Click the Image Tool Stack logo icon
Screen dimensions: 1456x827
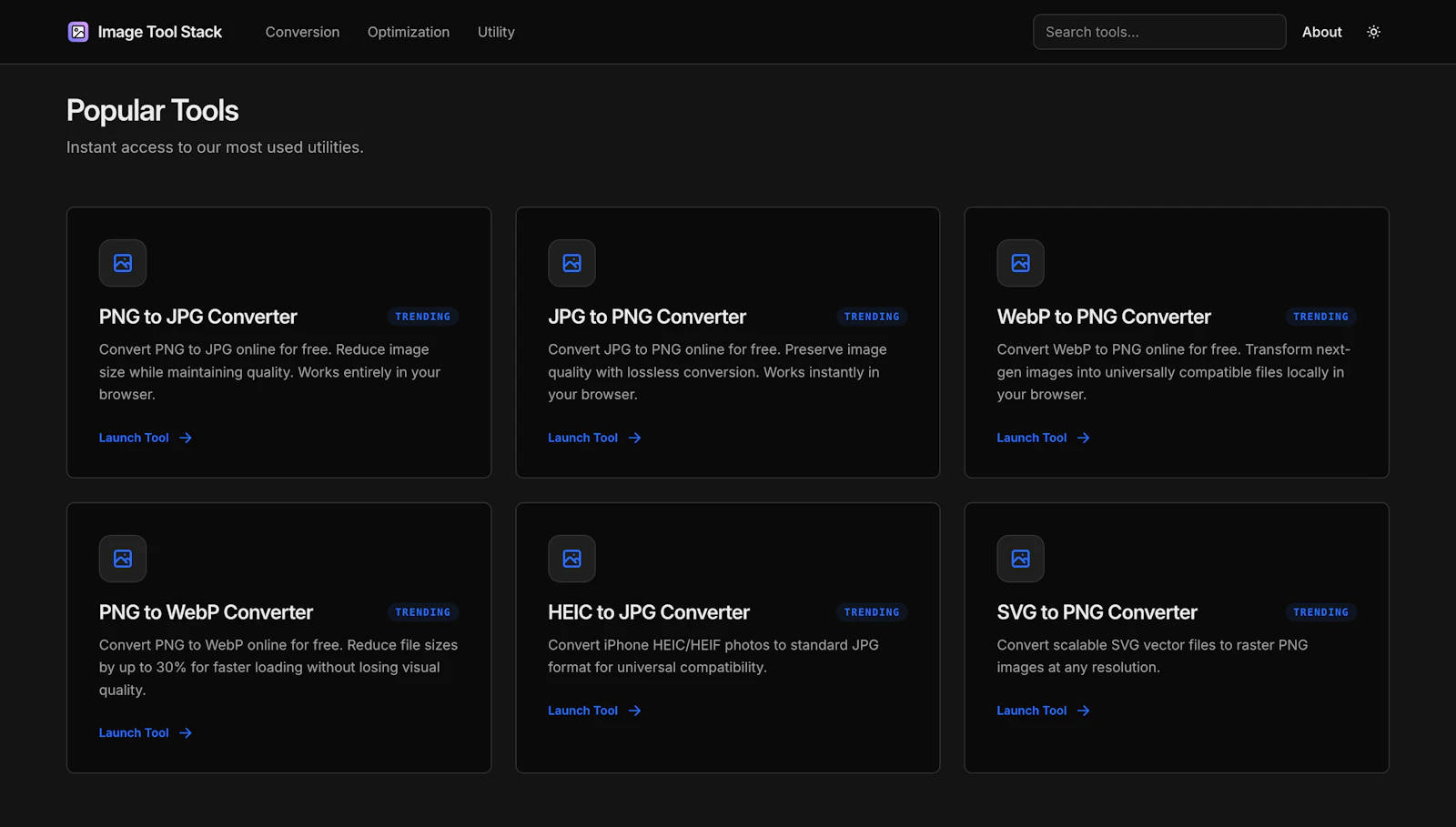pyautogui.click(x=78, y=32)
